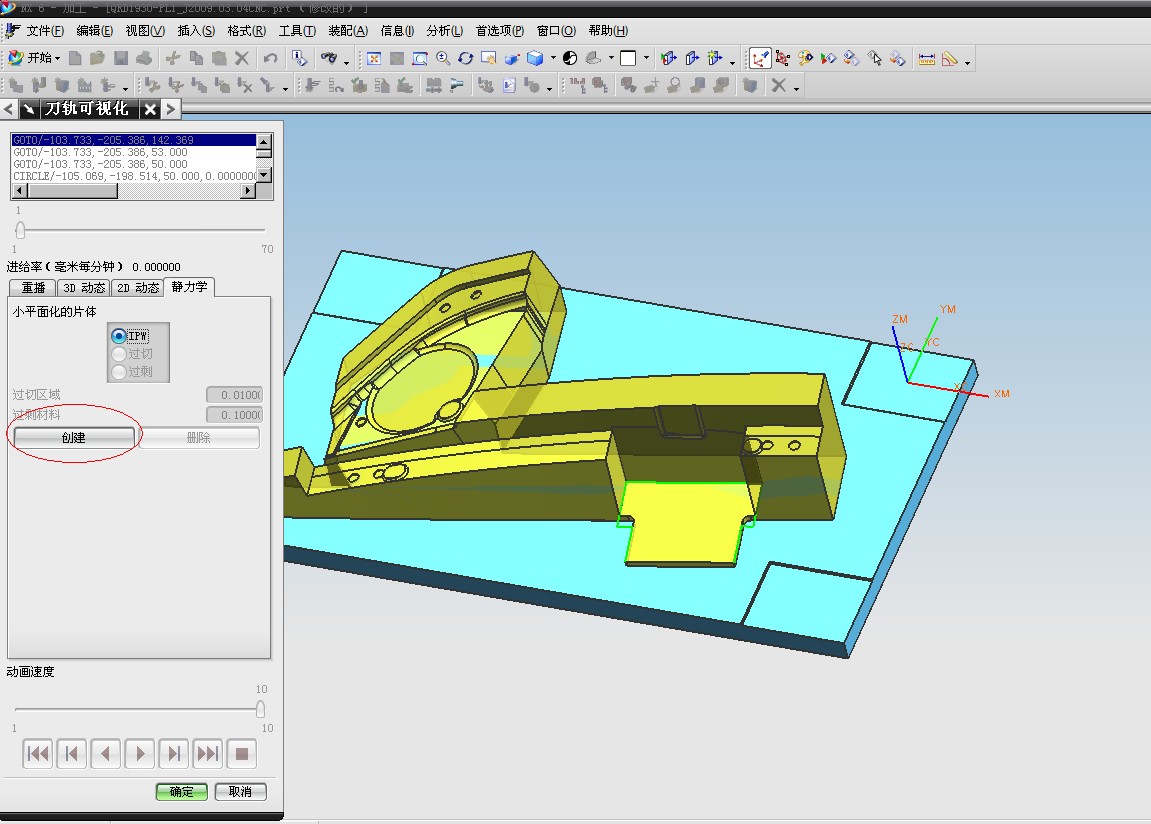This screenshot has height=824, width=1151.
Task: Select the Zoom window icon
Action: pyautogui.click(x=420, y=59)
